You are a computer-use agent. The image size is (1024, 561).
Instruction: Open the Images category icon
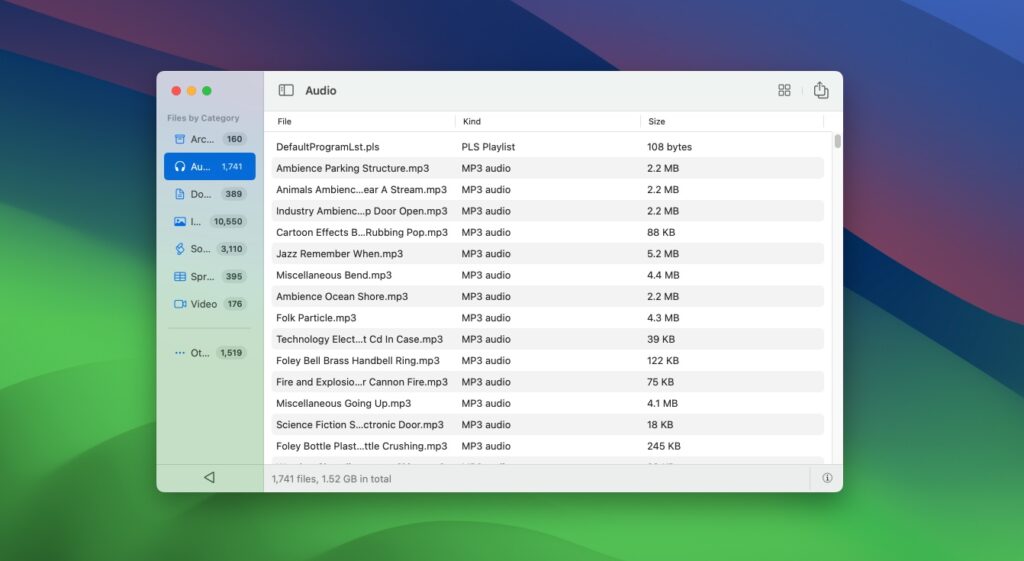(x=180, y=221)
